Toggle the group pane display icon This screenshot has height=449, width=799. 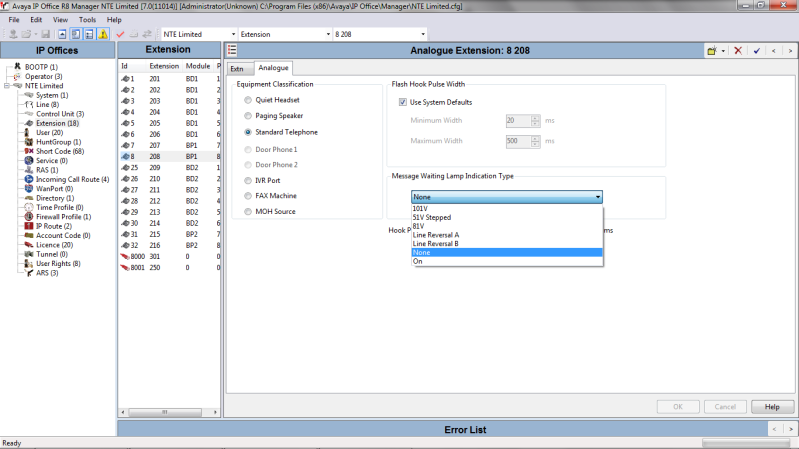(89, 34)
